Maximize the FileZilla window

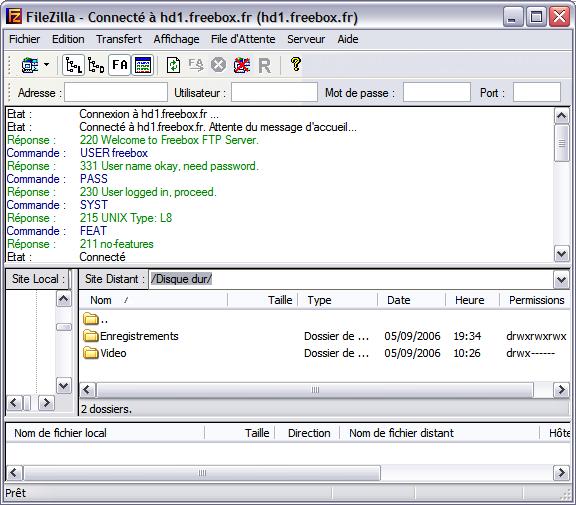click(x=536, y=17)
